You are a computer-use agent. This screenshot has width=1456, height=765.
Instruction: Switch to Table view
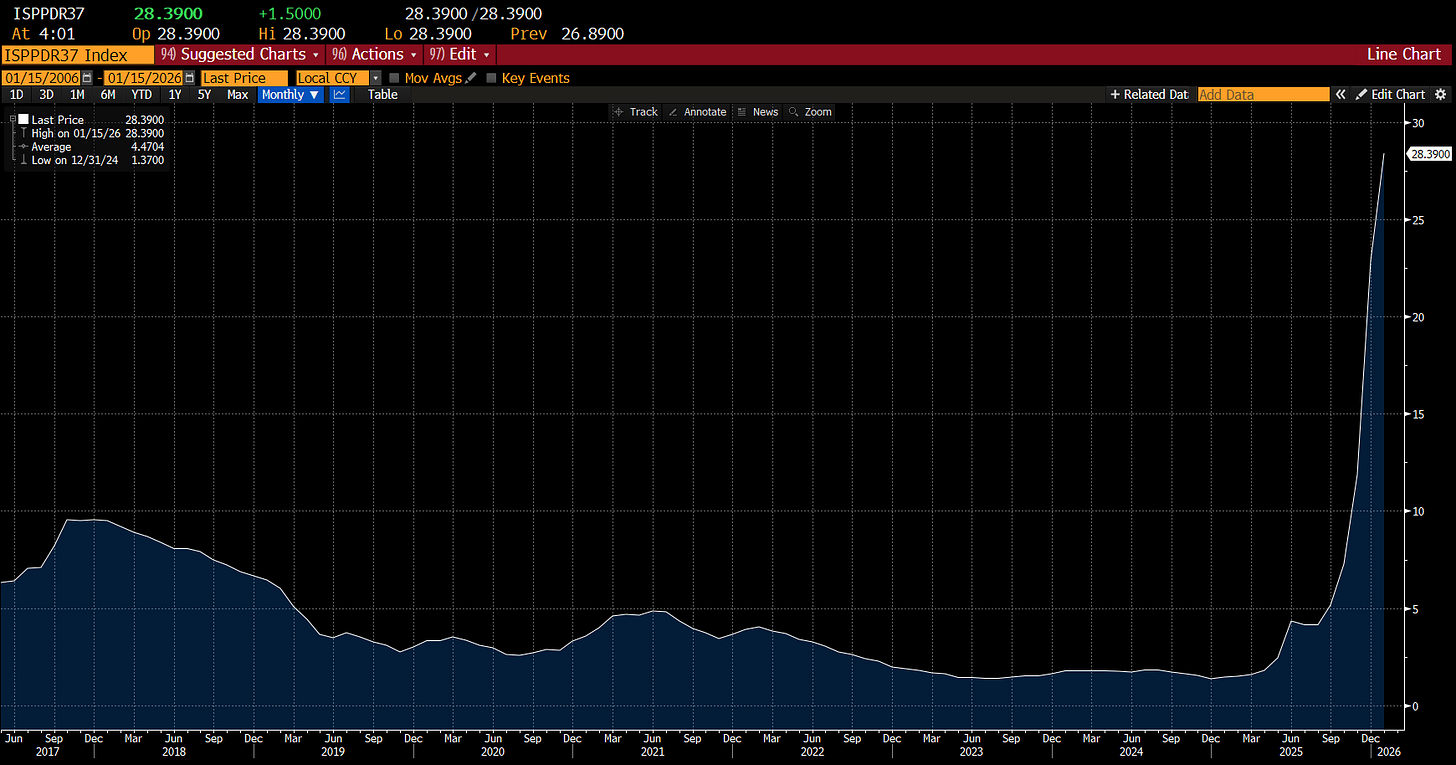click(383, 95)
